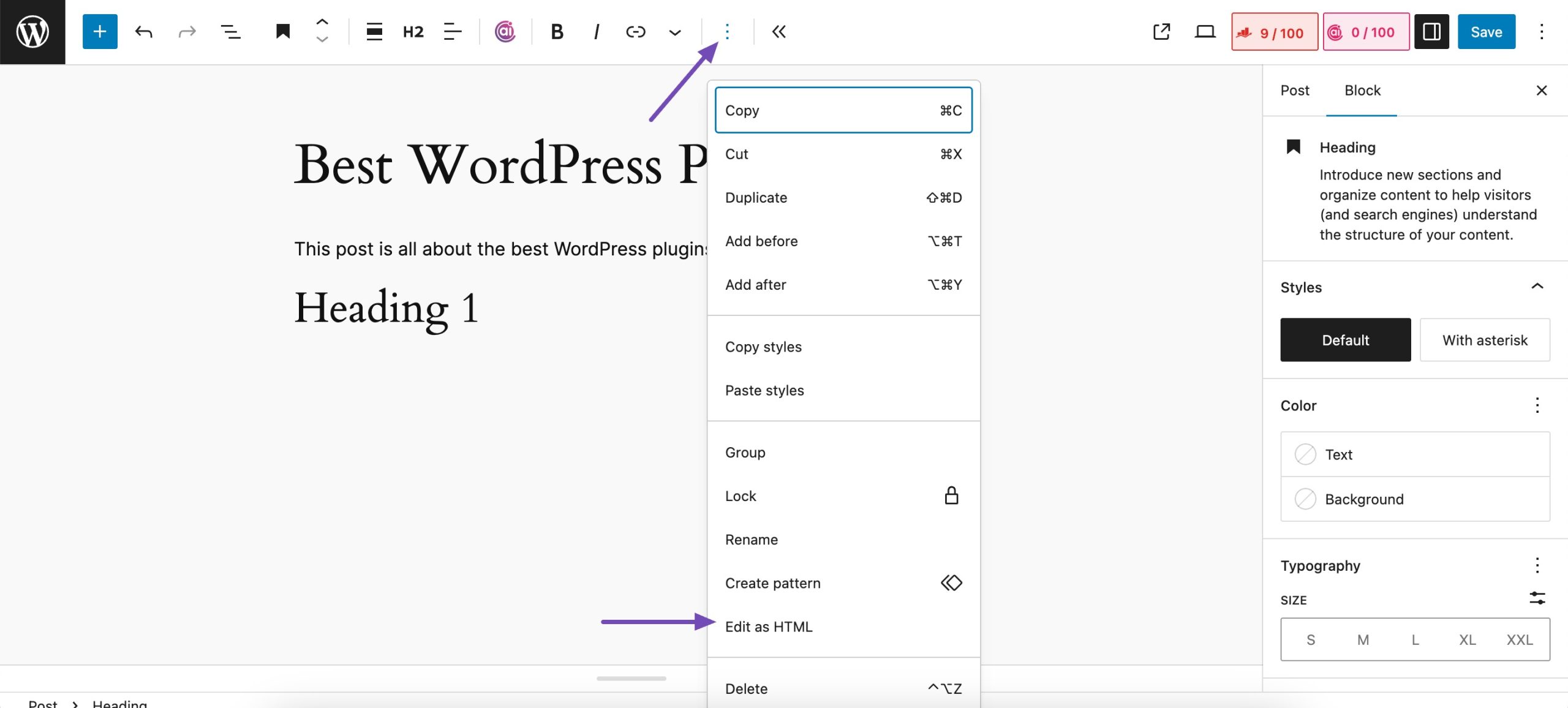Viewport: 1568px width, 708px height.
Task: Click the post title Best WordPress
Action: point(500,164)
